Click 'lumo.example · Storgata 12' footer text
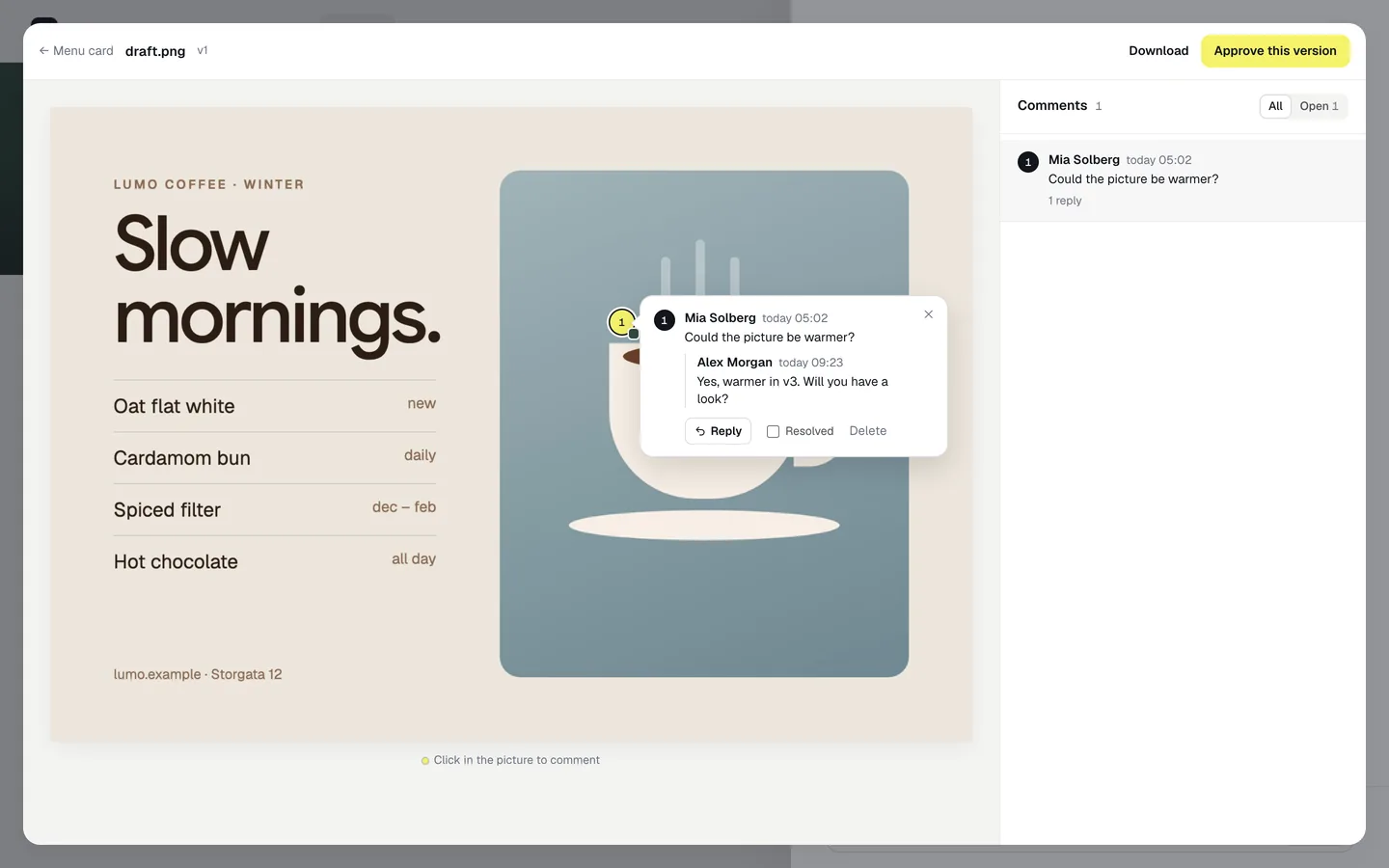The height and width of the screenshot is (868, 1389). 198,674
